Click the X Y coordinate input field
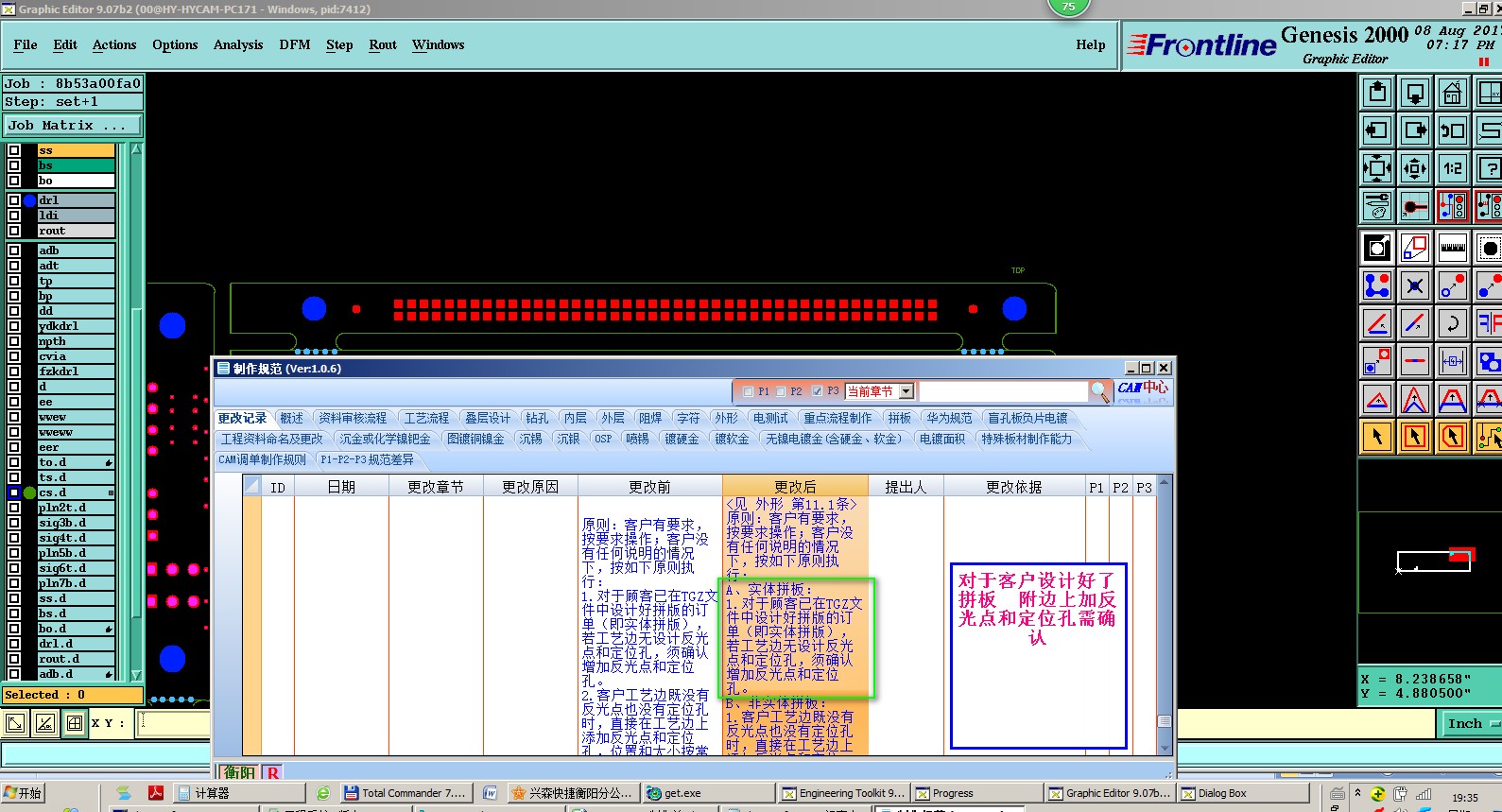This screenshot has width=1502, height=812. (175, 724)
